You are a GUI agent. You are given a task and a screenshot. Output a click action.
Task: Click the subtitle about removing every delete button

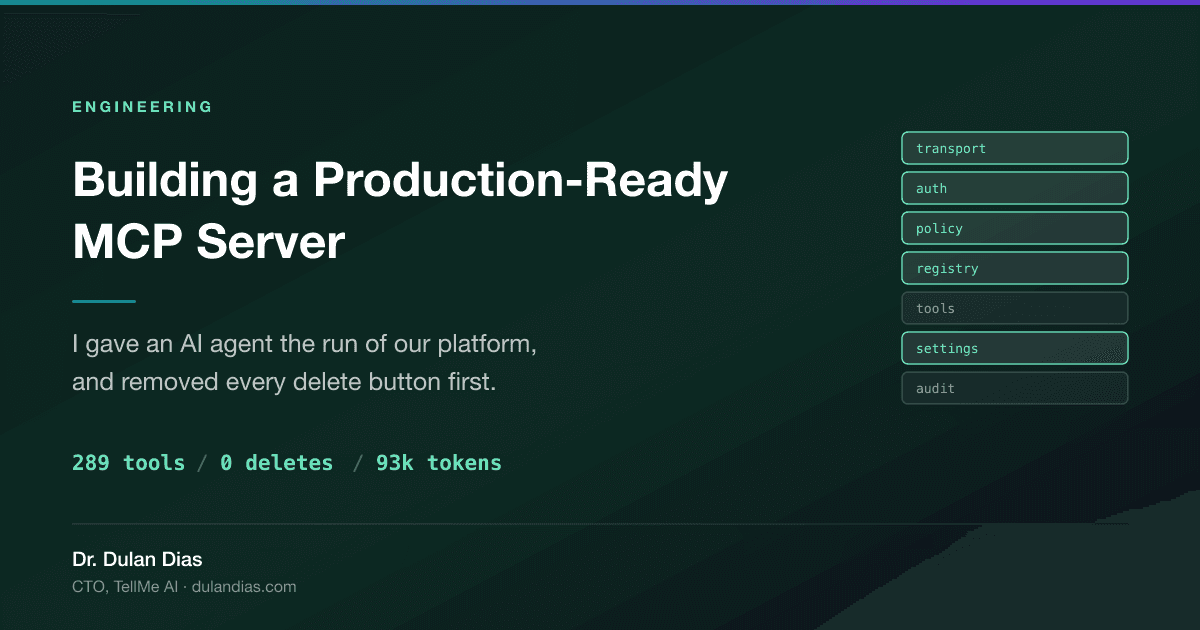click(x=306, y=363)
